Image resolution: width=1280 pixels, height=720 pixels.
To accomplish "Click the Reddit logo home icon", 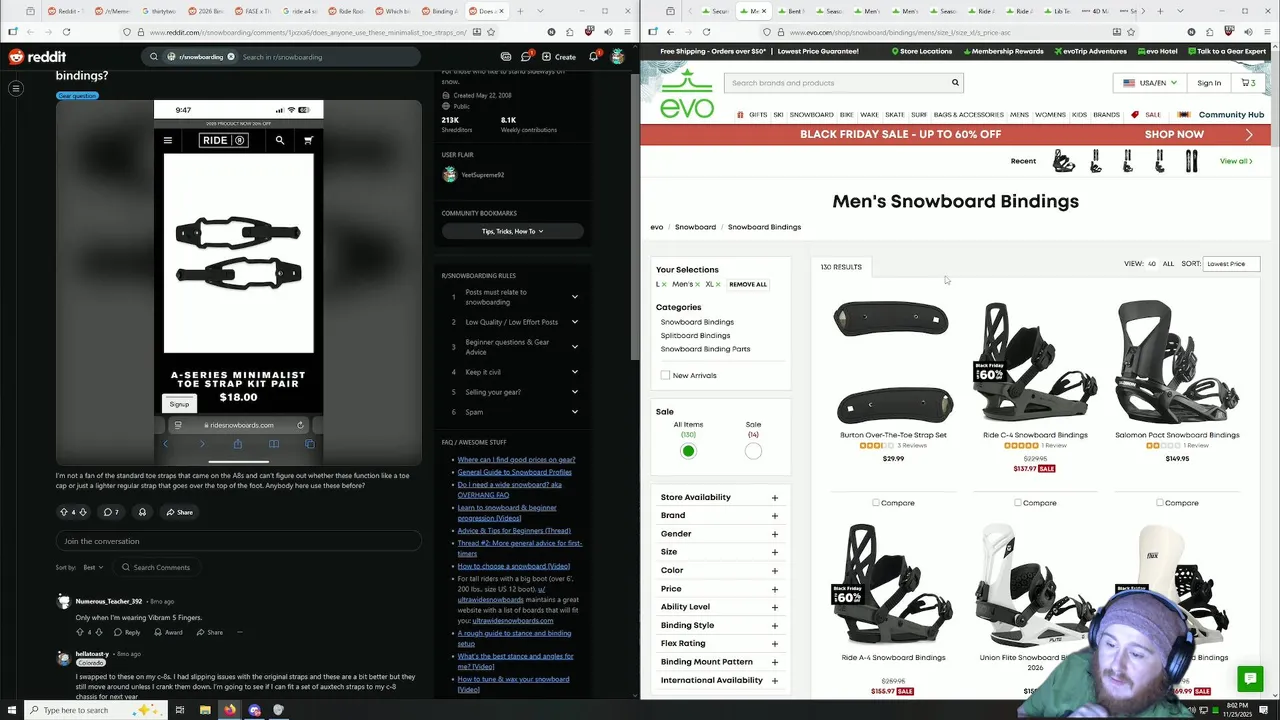I will point(37,57).
